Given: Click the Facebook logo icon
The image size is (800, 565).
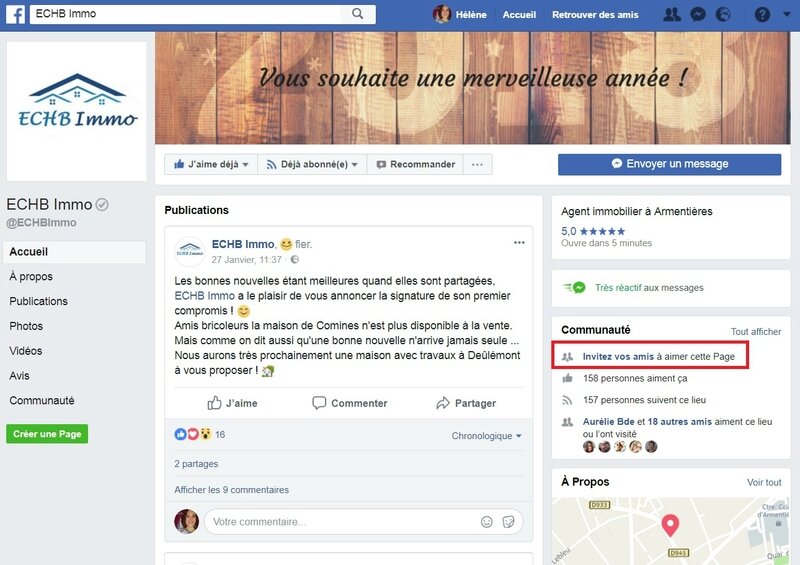Looking at the screenshot, I should (x=15, y=14).
